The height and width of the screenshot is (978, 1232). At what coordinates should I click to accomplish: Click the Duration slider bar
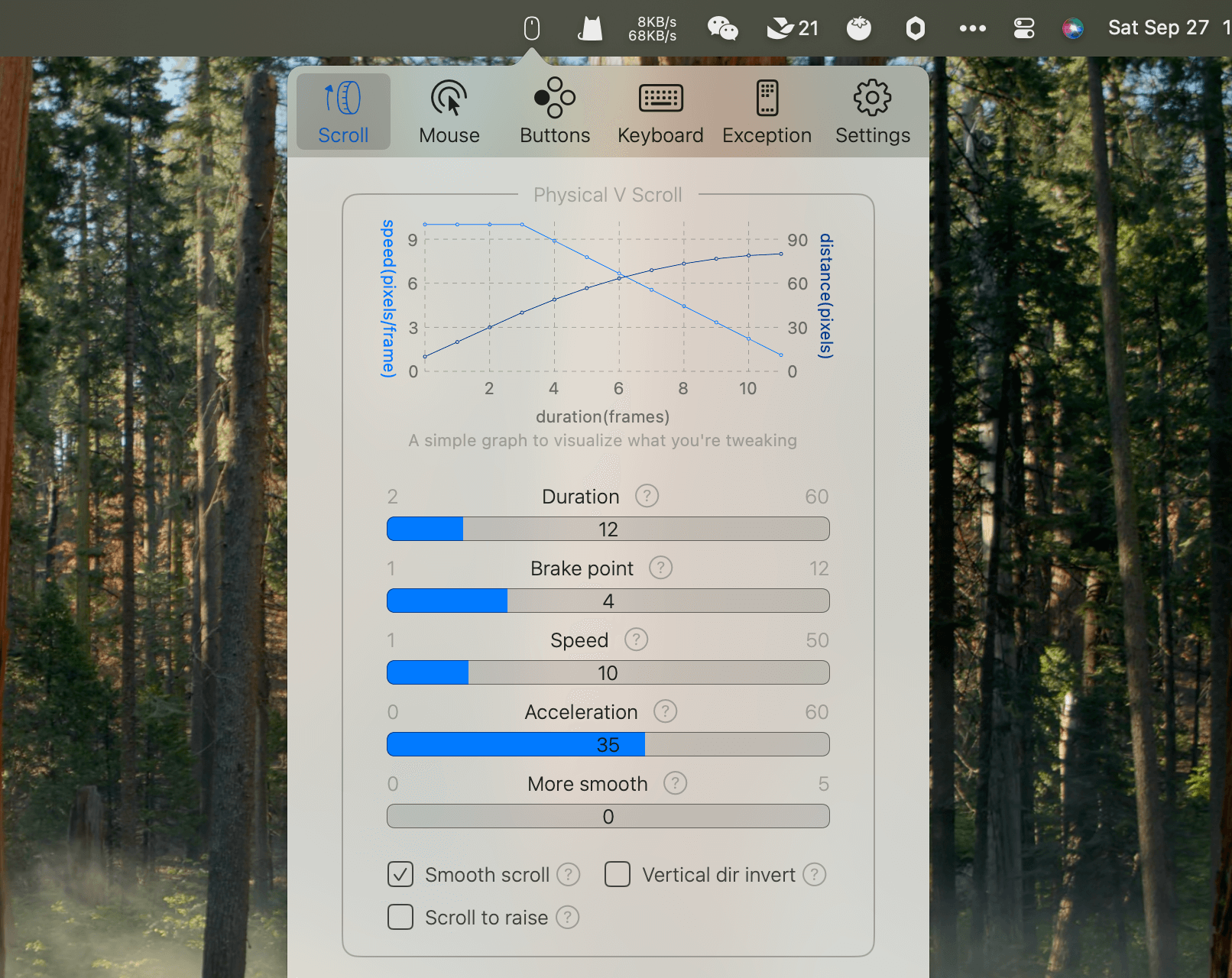tap(608, 529)
